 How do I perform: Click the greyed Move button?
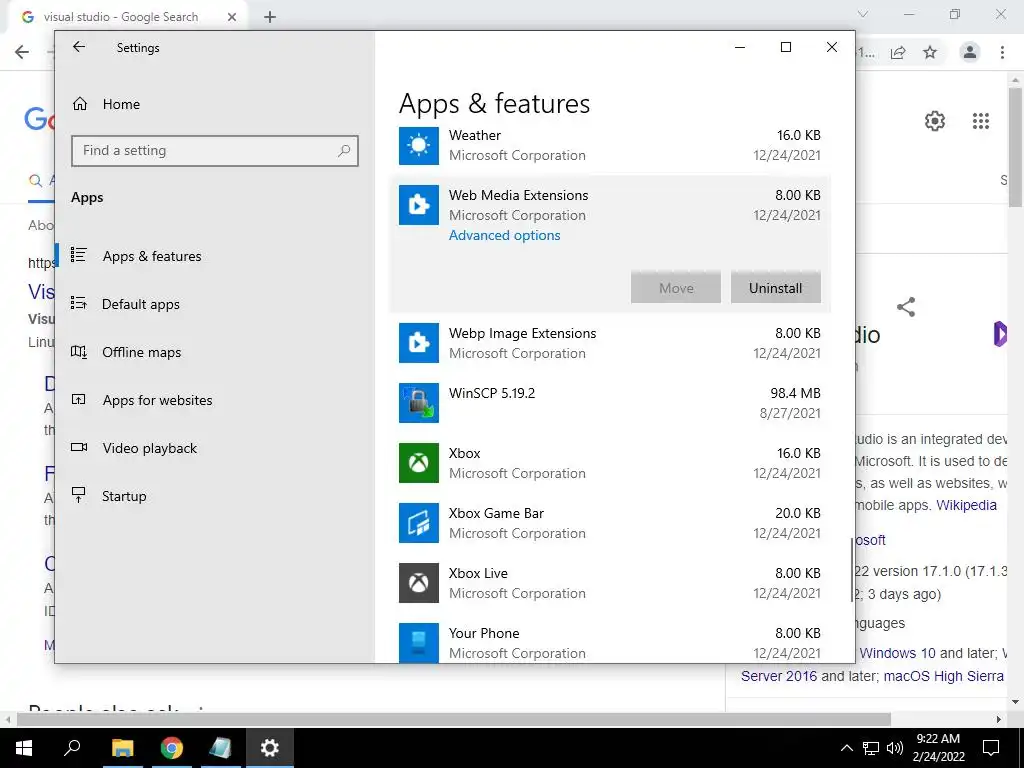[x=676, y=288]
